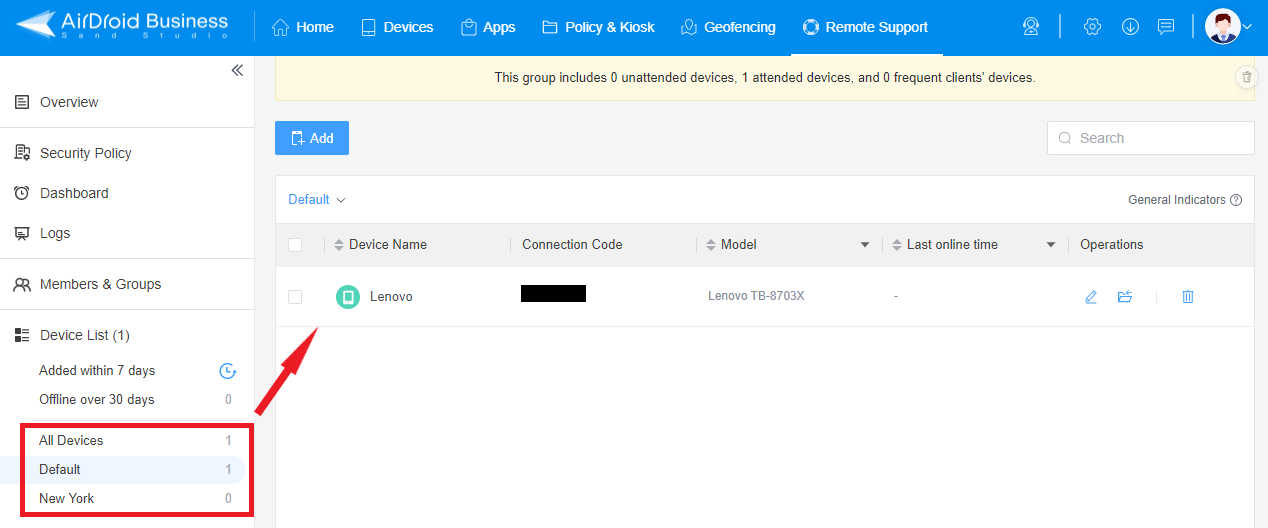The image size is (1268, 528).
Task: Open Dashboard in sidebar
Action: point(74,193)
